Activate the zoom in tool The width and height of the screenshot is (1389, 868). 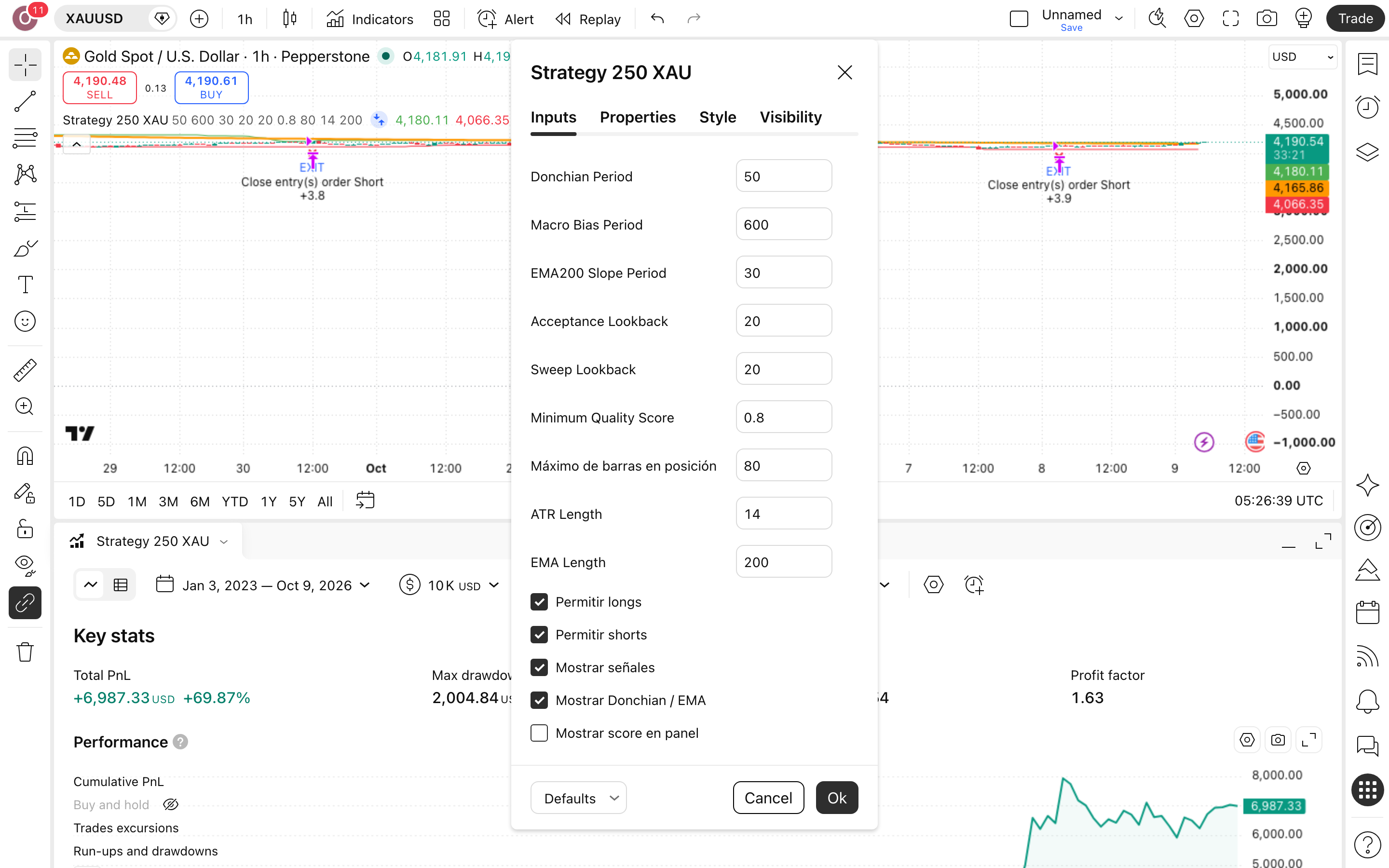[x=25, y=407]
